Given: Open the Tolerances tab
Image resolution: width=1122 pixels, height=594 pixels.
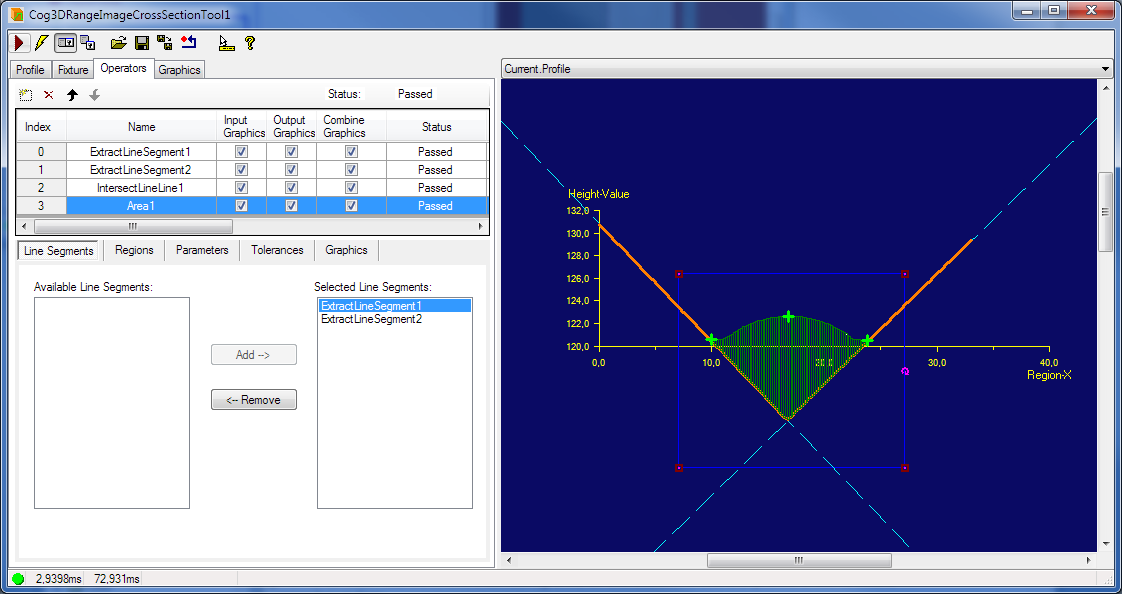Looking at the screenshot, I should (x=277, y=250).
